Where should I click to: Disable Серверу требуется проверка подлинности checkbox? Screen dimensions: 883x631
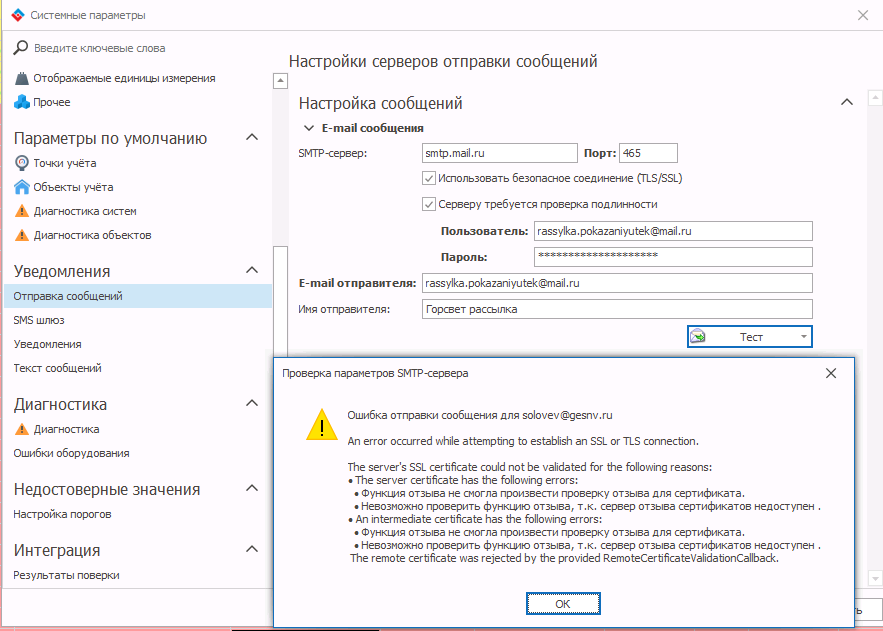[x=429, y=204]
